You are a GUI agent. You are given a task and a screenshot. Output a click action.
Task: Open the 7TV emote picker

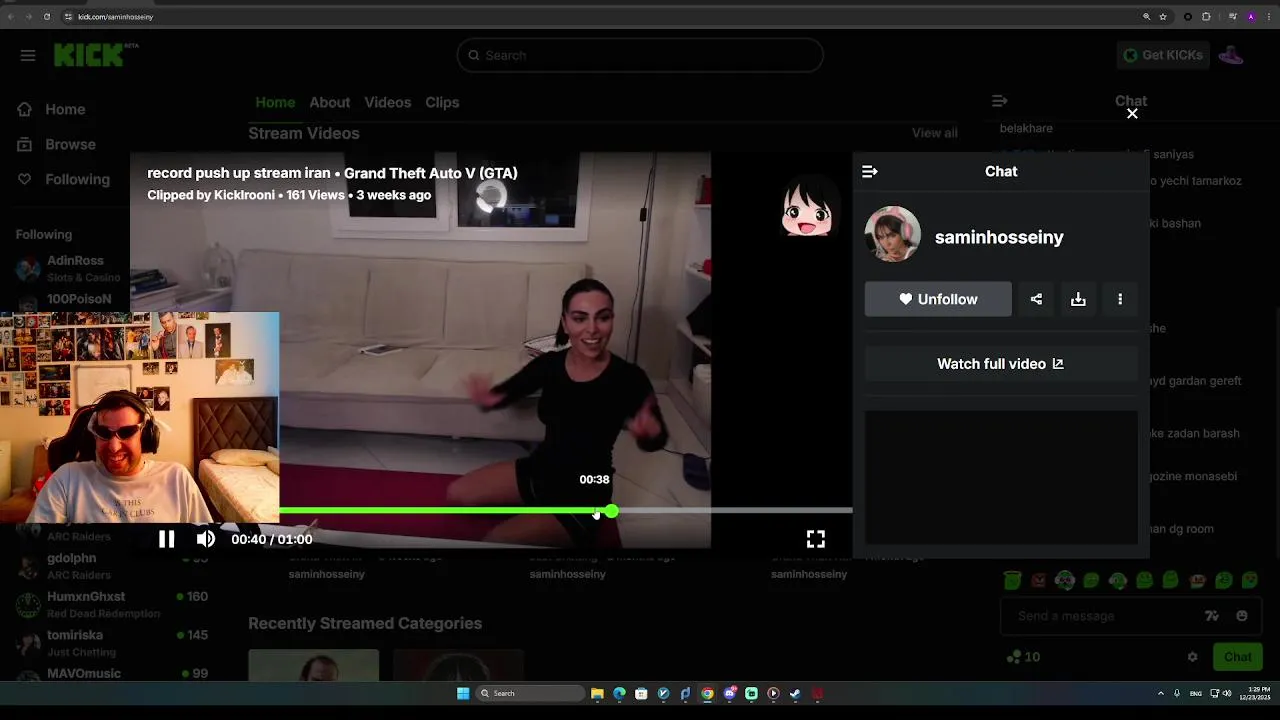click(1212, 616)
